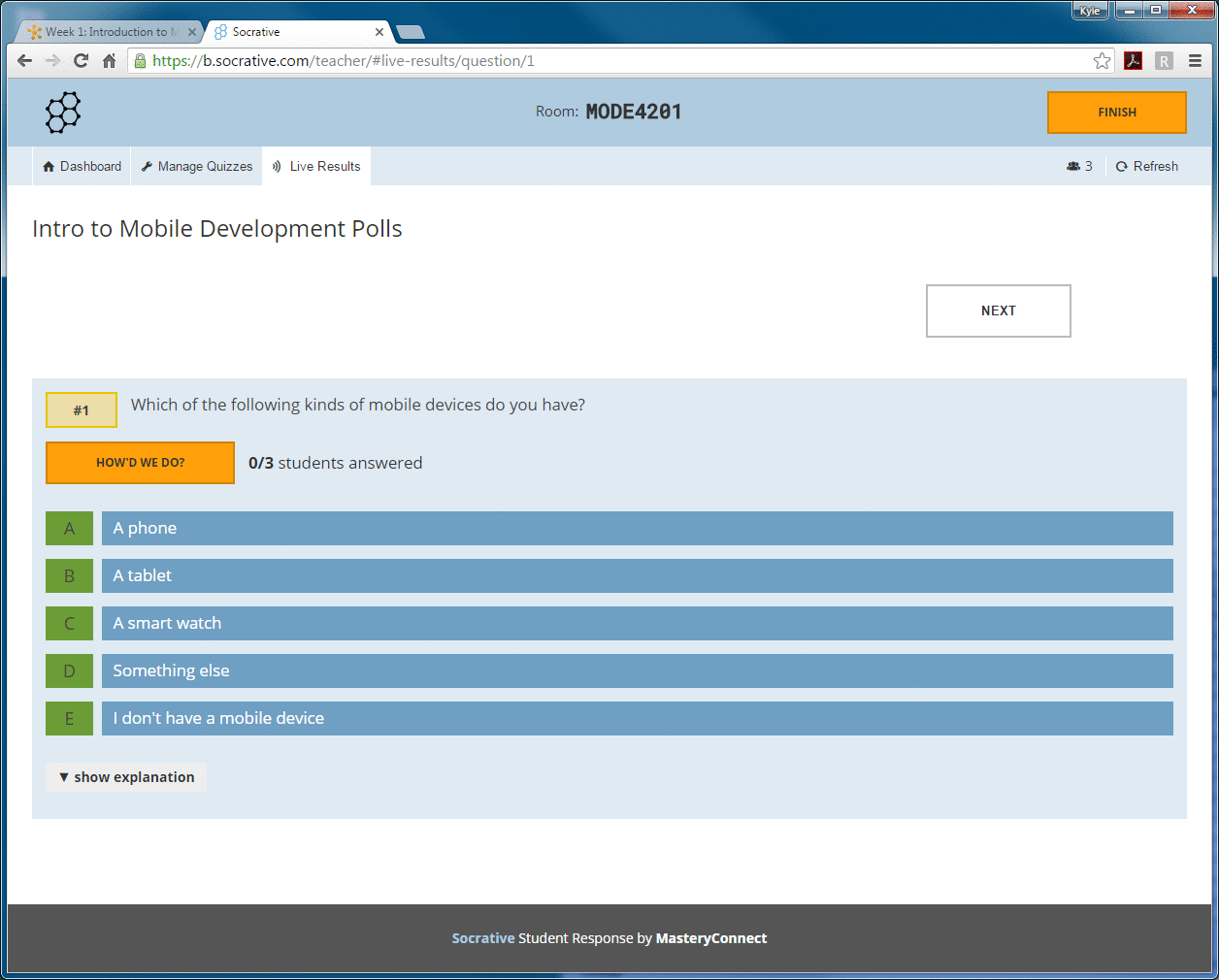Open the Dashboard menu item
1219x980 pixels.
(82, 166)
